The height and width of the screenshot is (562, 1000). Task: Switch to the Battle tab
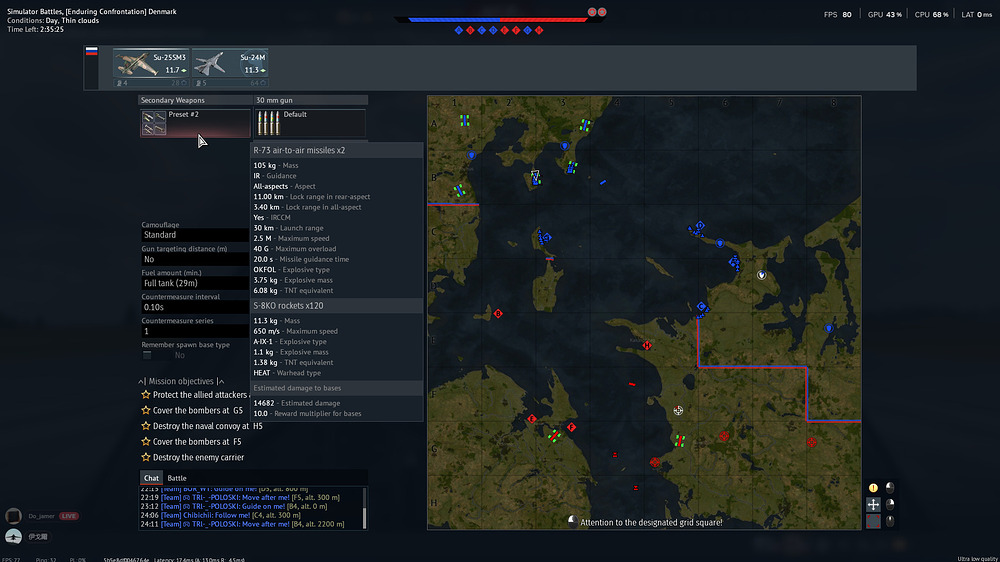(x=177, y=478)
